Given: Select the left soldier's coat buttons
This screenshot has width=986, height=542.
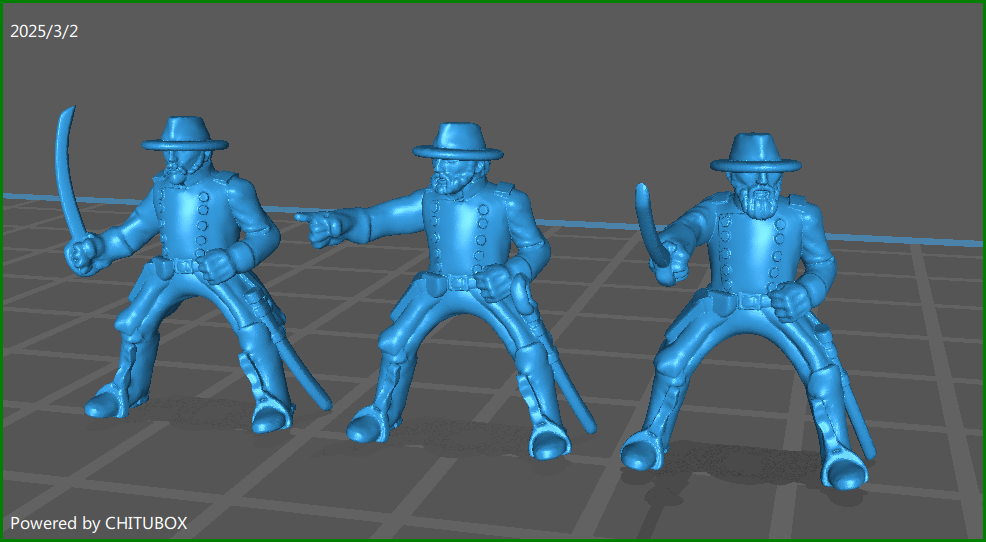Looking at the screenshot, I should point(199,225).
